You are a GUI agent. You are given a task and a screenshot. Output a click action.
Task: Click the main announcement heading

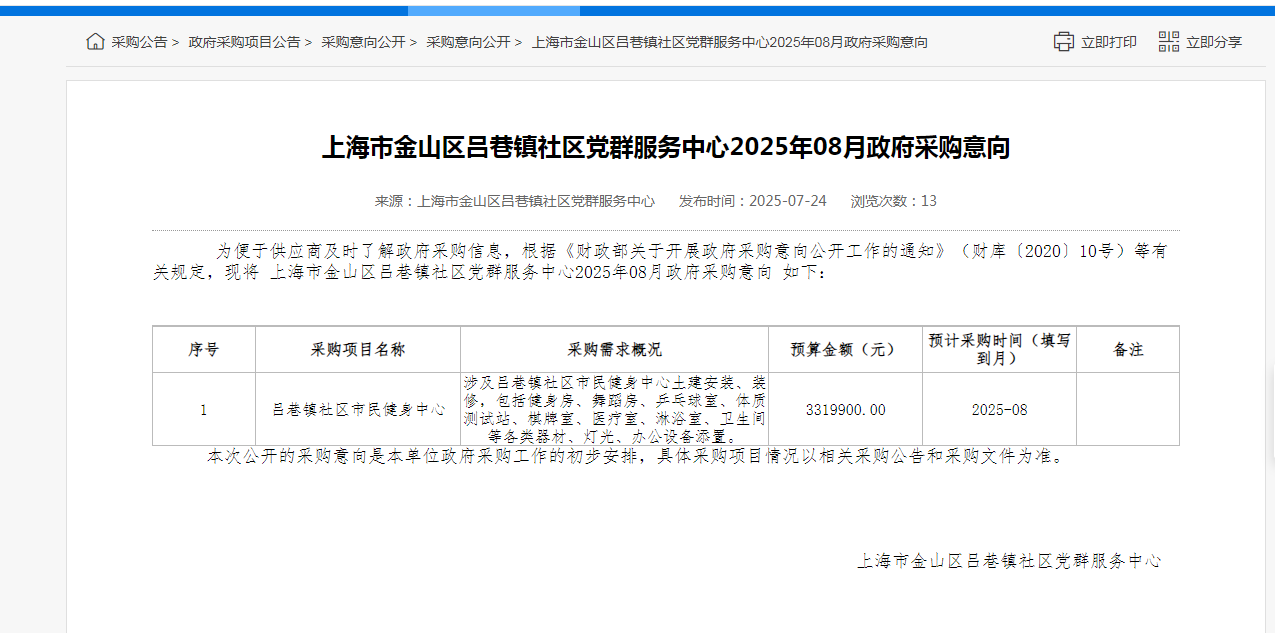666,148
